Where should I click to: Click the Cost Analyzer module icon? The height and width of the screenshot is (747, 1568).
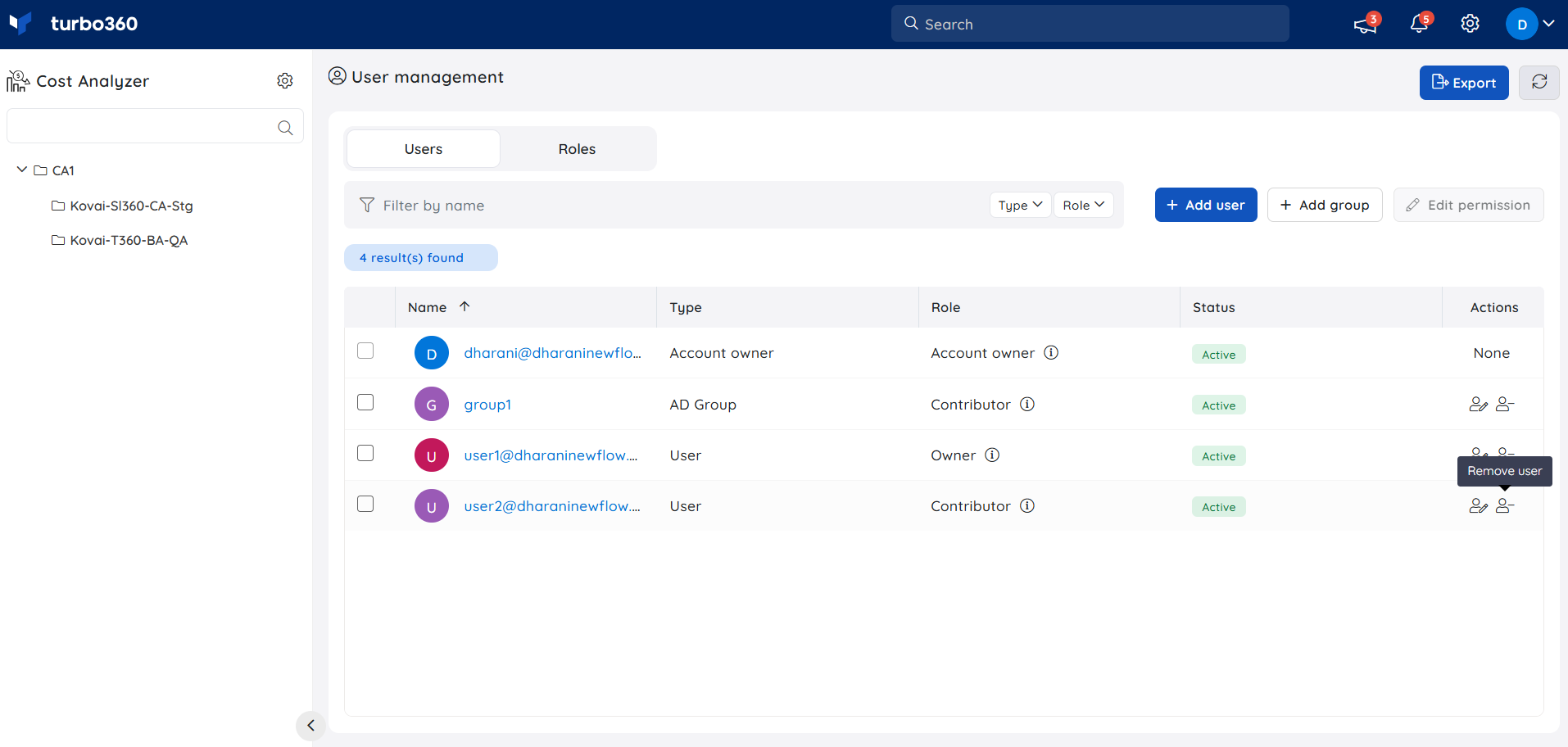pyautogui.click(x=18, y=80)
